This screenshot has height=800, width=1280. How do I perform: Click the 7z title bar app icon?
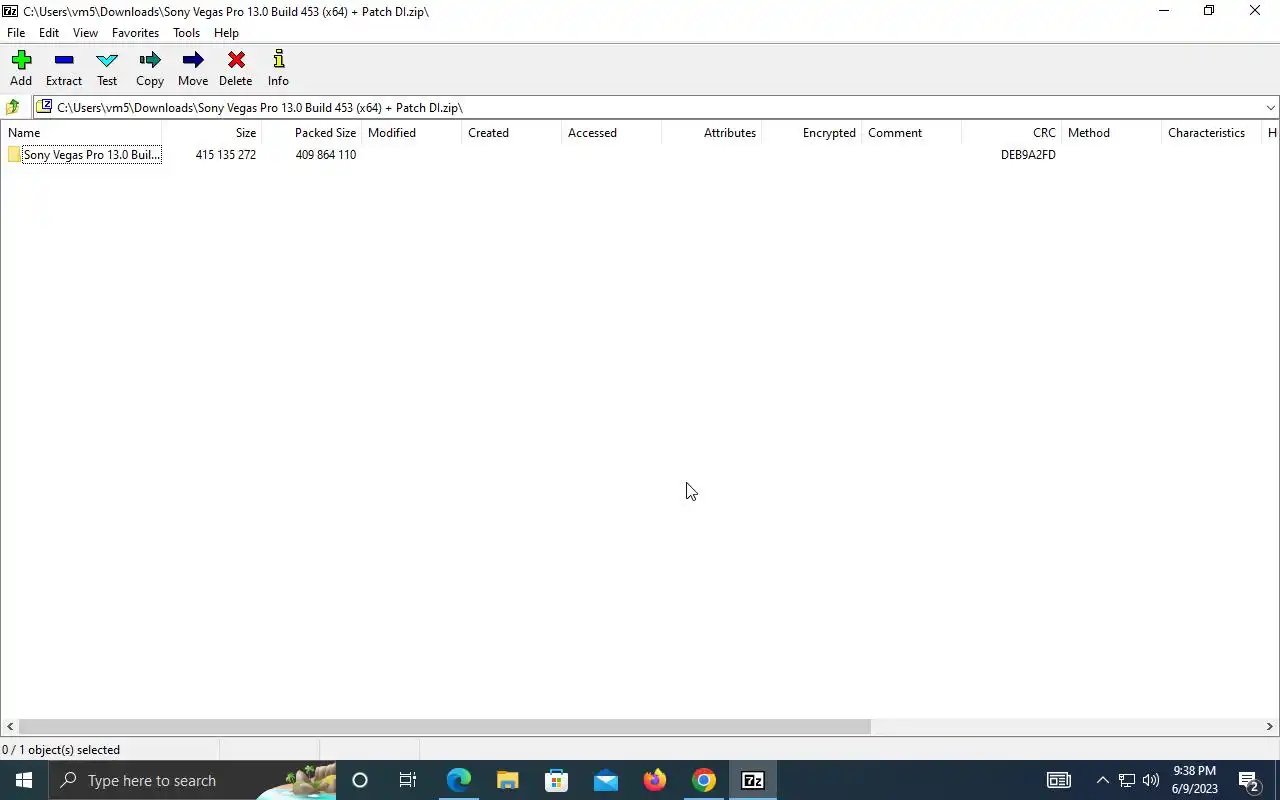[10, 11]
